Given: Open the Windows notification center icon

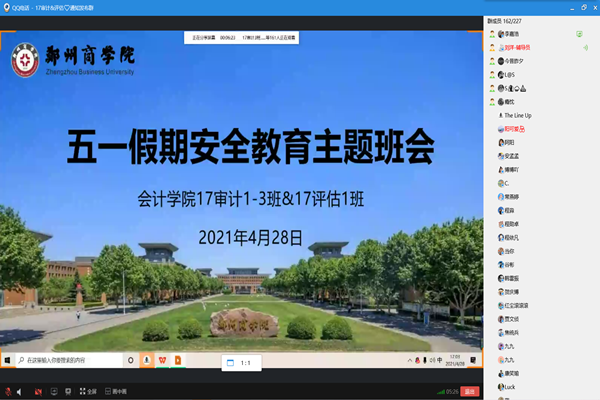Looking at the screenshot, I should pyautogui.click(x=473, y=360).
